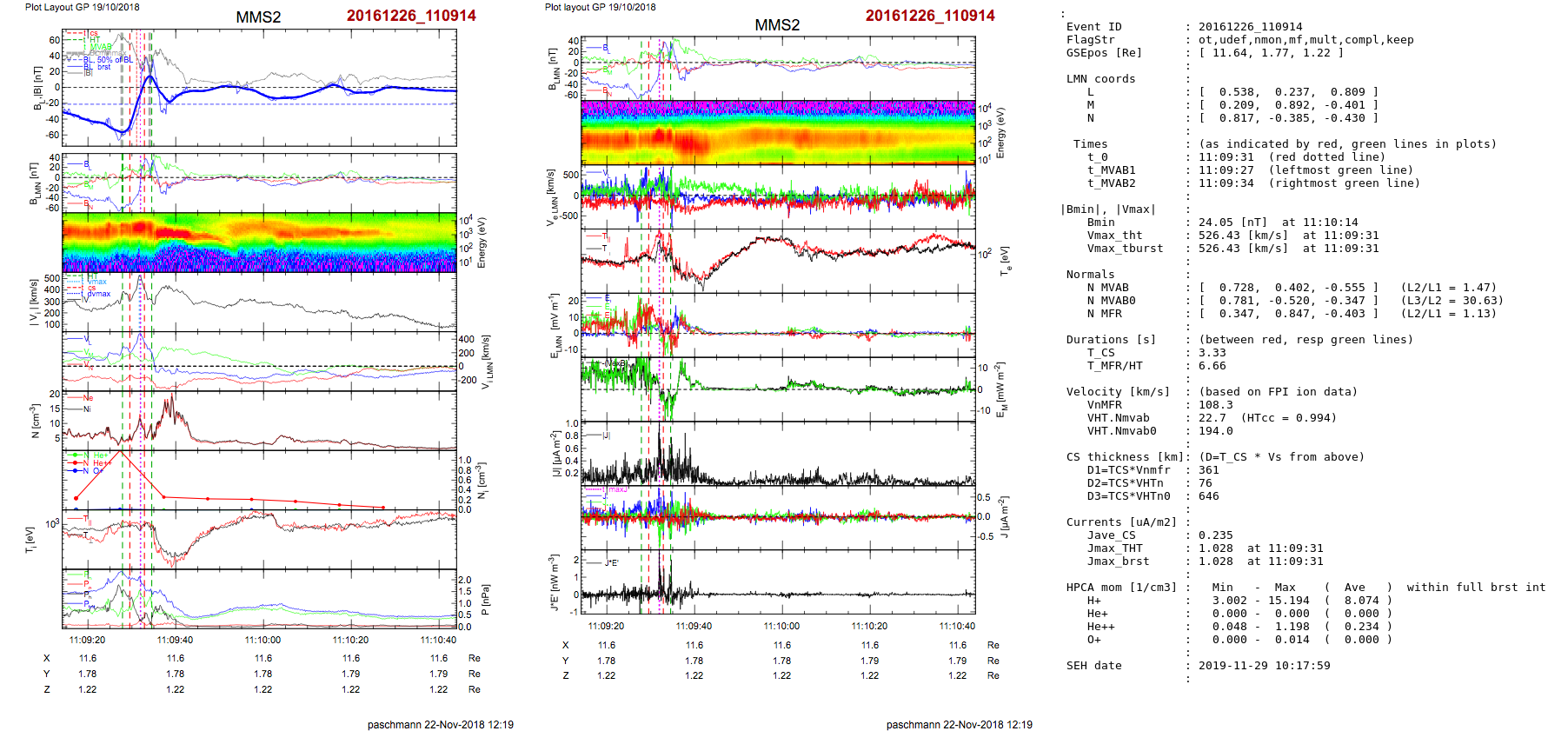
Task: Click the |J| current density panel in right plot
Action: pos(778,455)
